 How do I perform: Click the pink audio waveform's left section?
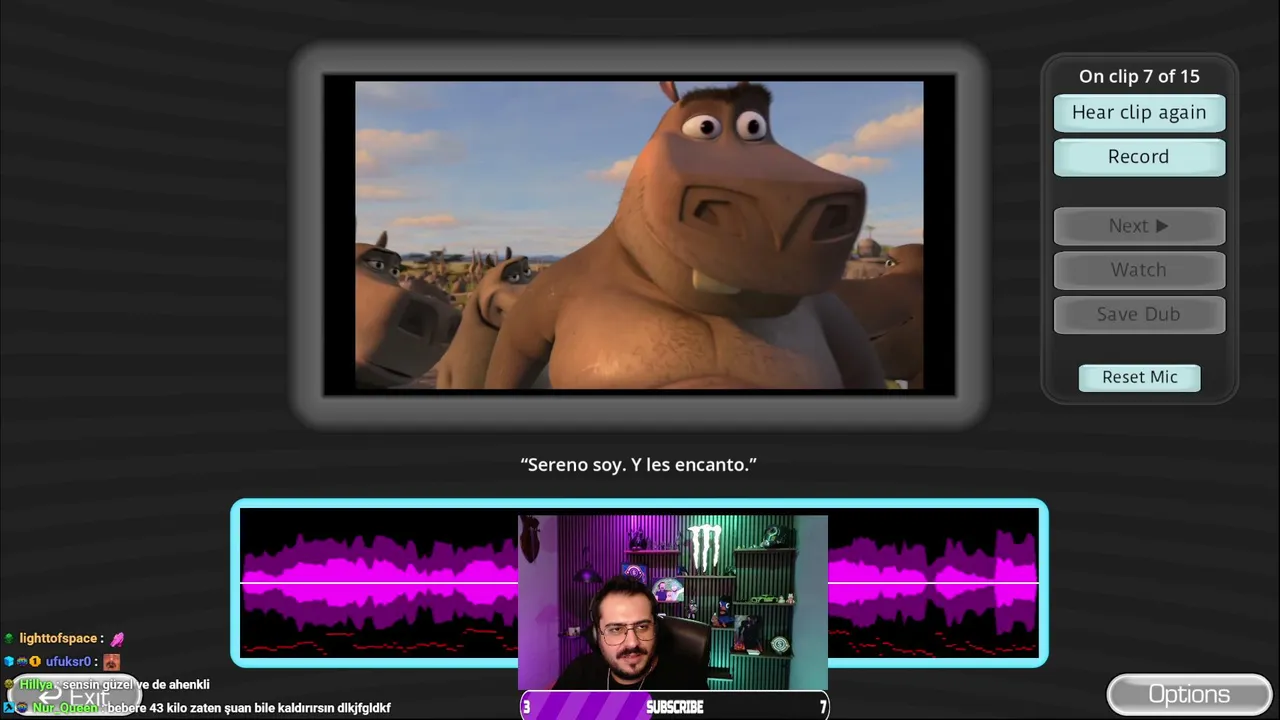379,583
